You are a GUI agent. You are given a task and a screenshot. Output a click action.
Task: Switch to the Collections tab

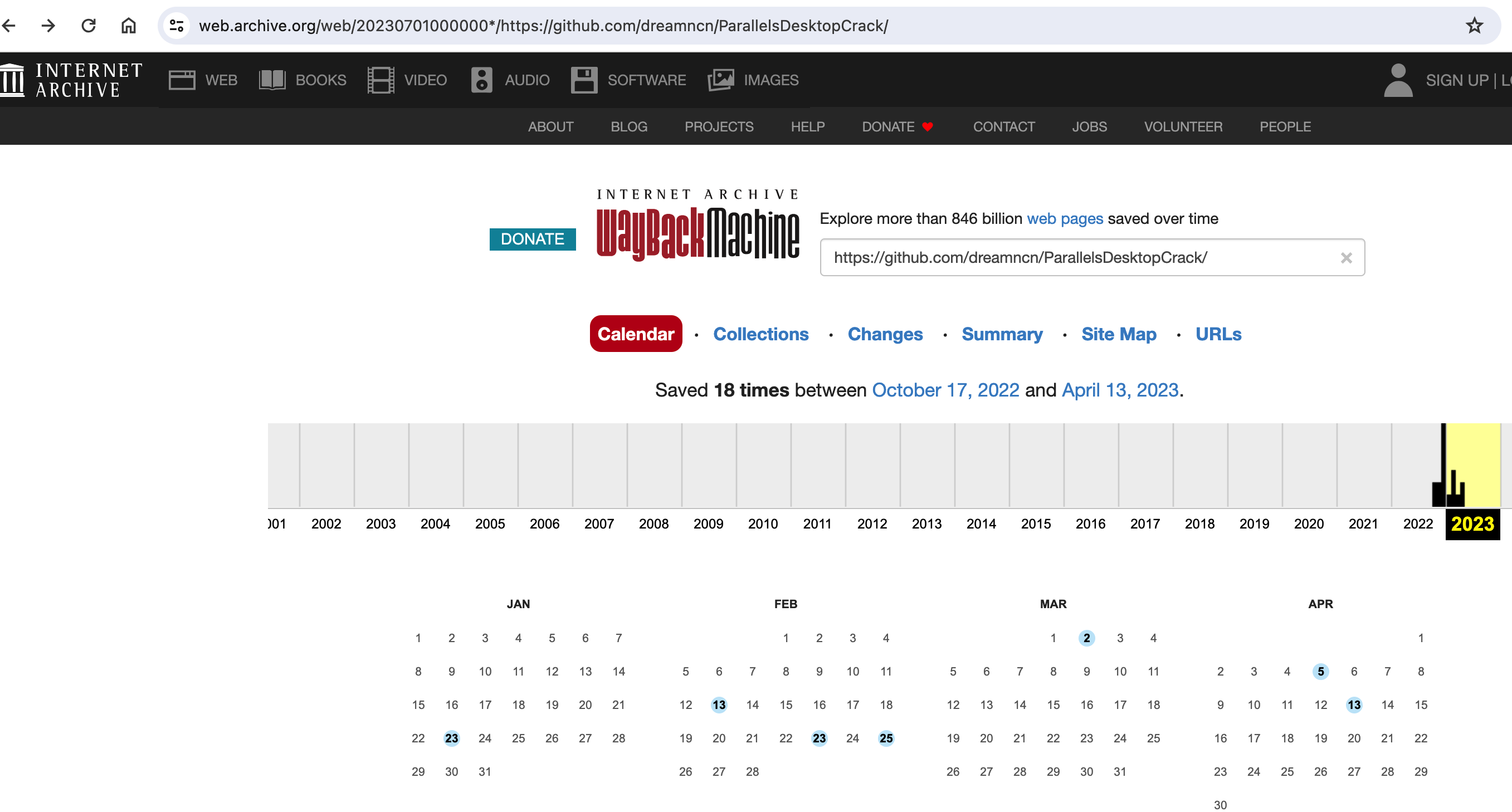pos(760,334)
